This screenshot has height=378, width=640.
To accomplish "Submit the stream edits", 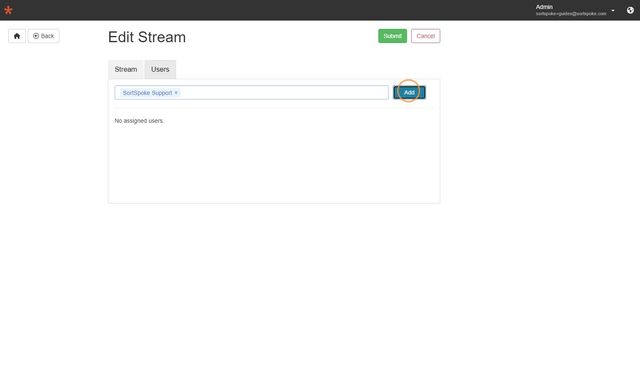I will (392, 36).
